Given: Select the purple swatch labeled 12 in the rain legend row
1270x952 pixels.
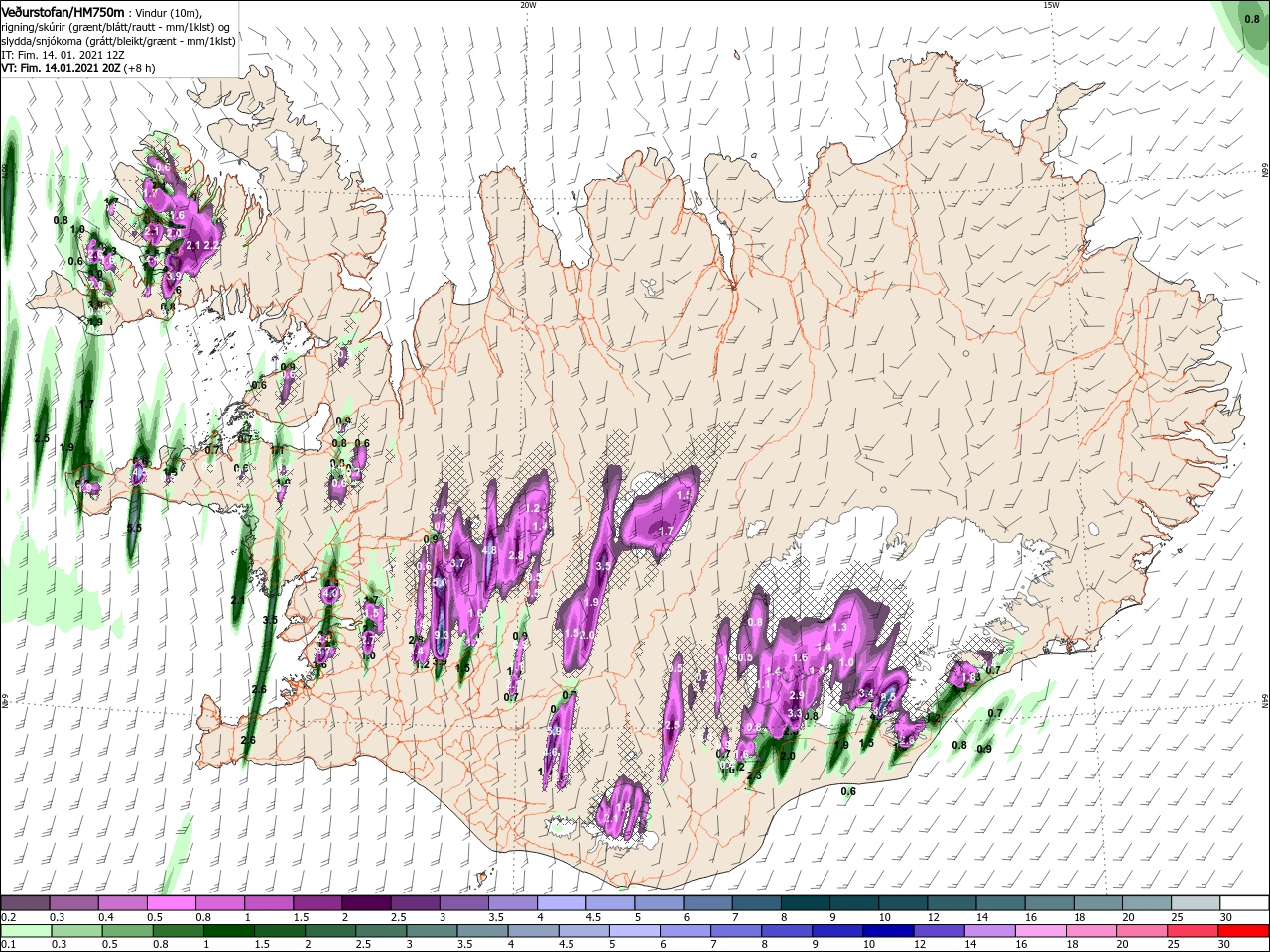Looking at the screenshot, I should coord(940,931).
